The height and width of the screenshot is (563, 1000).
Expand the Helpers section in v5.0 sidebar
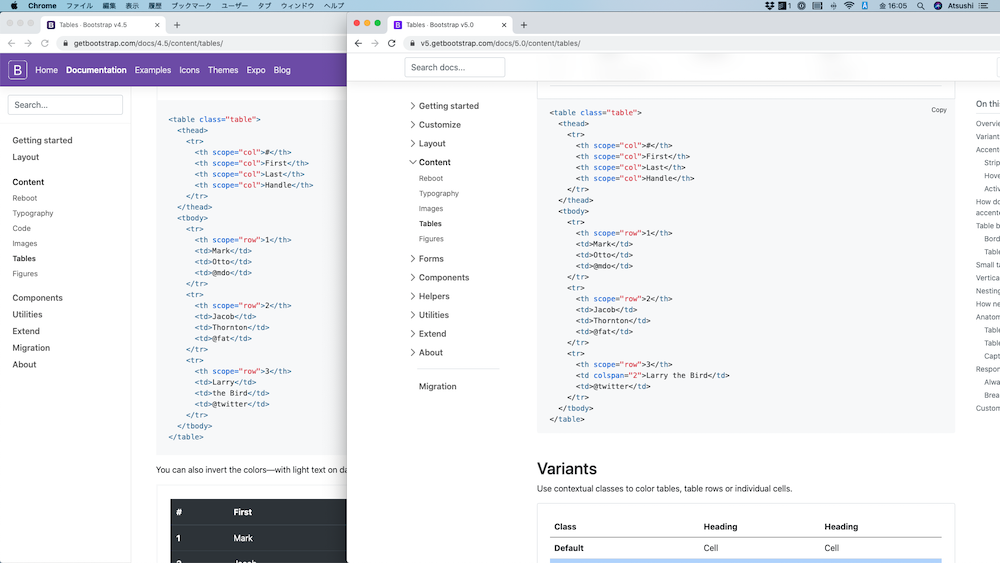pyautogui.click(x=429, y=296)
